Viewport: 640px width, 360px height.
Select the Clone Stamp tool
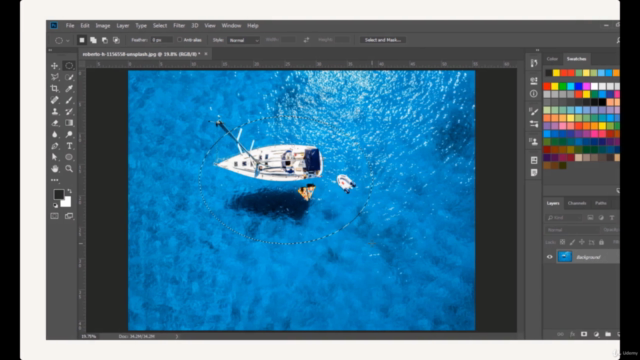point(54,111)
